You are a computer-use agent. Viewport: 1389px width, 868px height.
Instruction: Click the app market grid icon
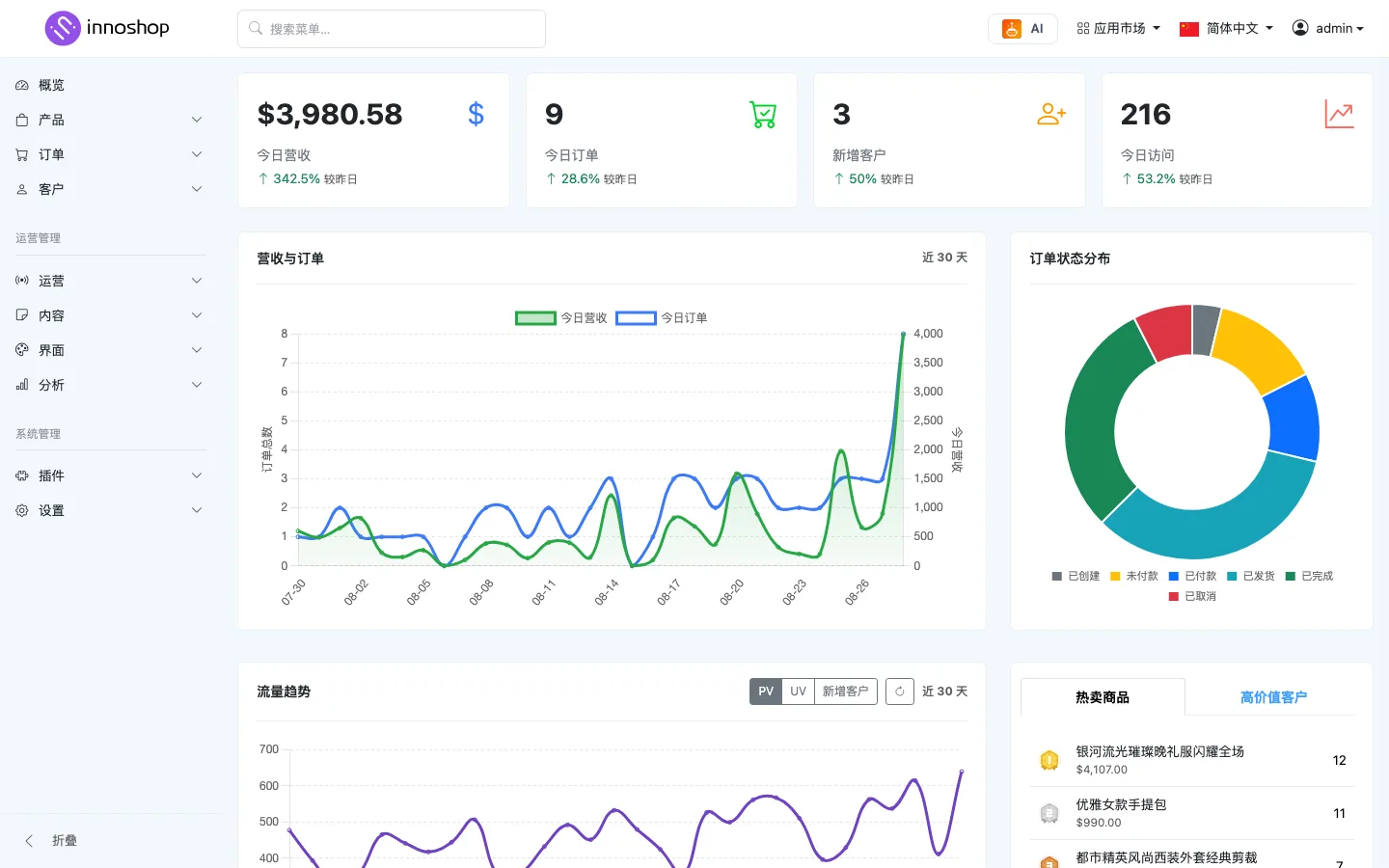[1083, 29]
